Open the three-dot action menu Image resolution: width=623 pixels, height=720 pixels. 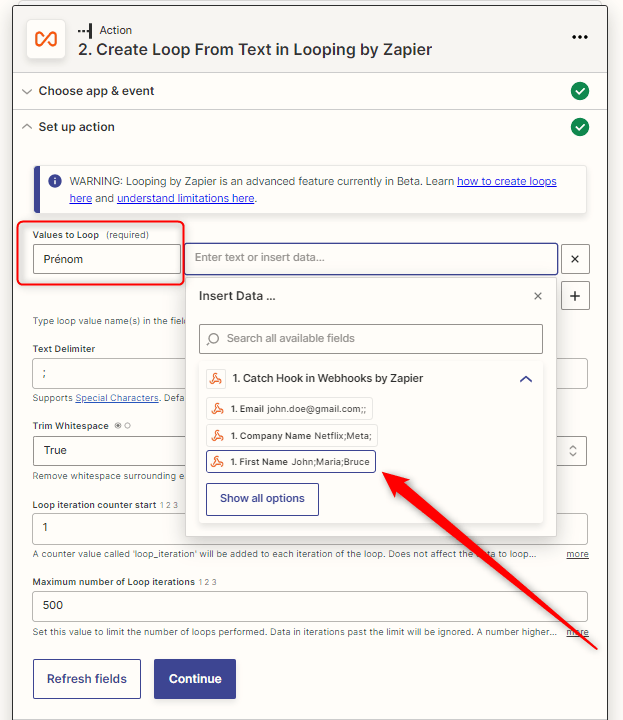579,37
